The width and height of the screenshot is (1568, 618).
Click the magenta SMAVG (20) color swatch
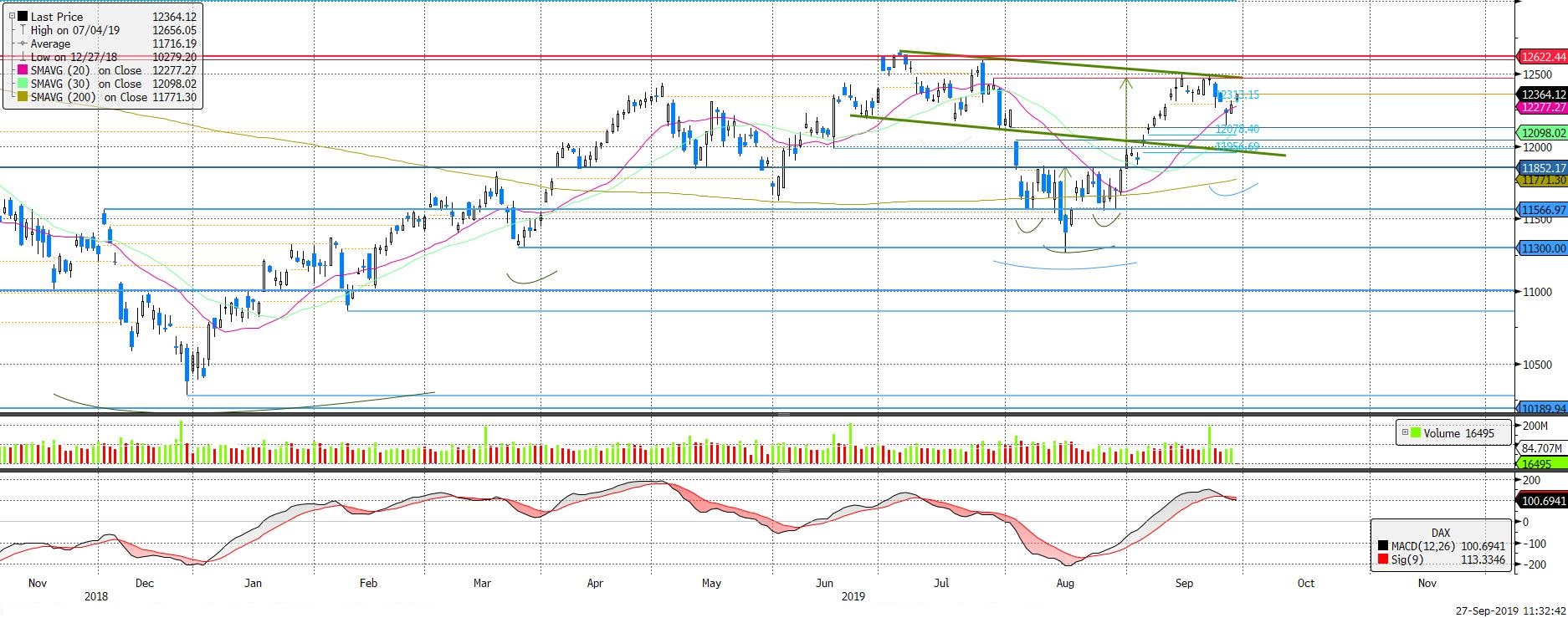tap(22, 70)
